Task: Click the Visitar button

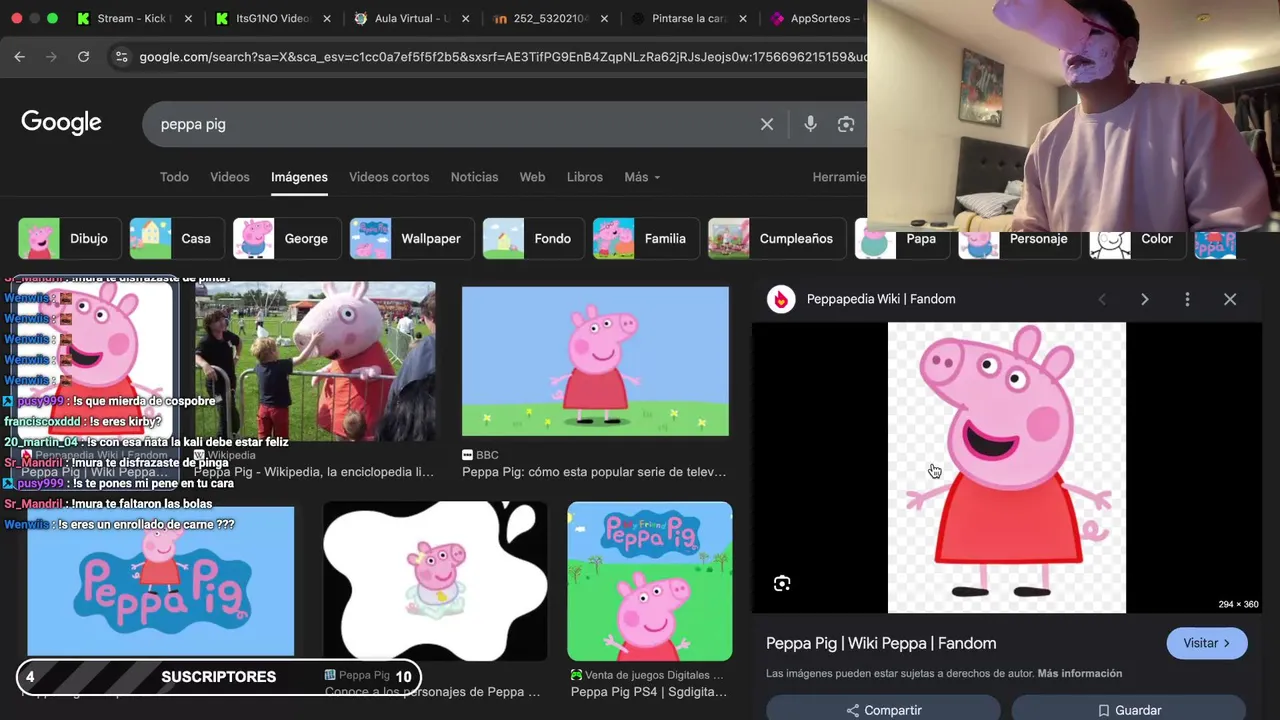Action: [x=1207, y=643]
